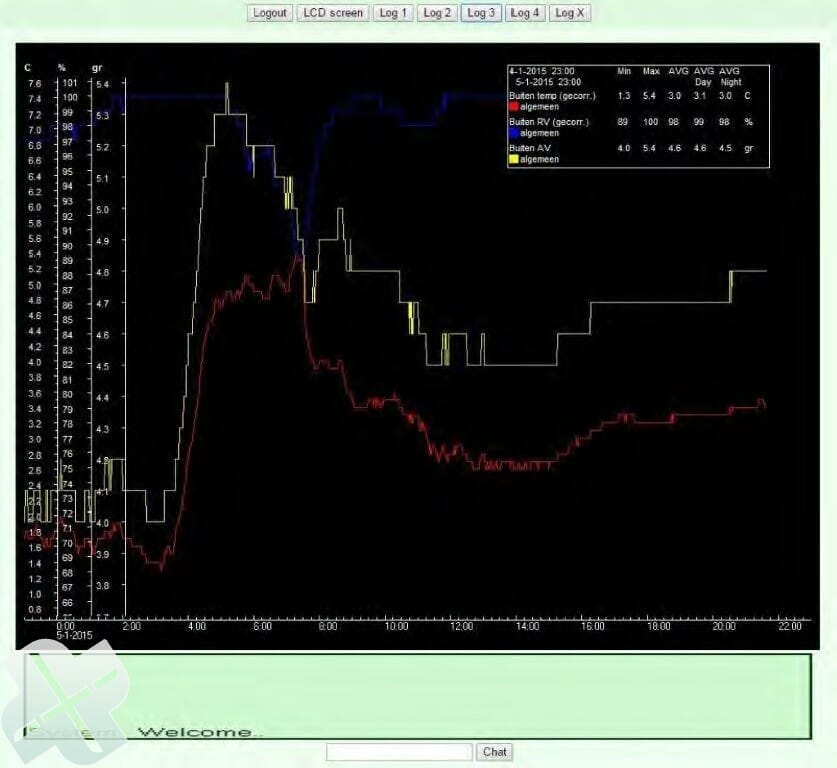Image resolution: width=837 pixels, height=768 pixels.
Task: Click the Buiten AV legend label
Action: [530, 148]
